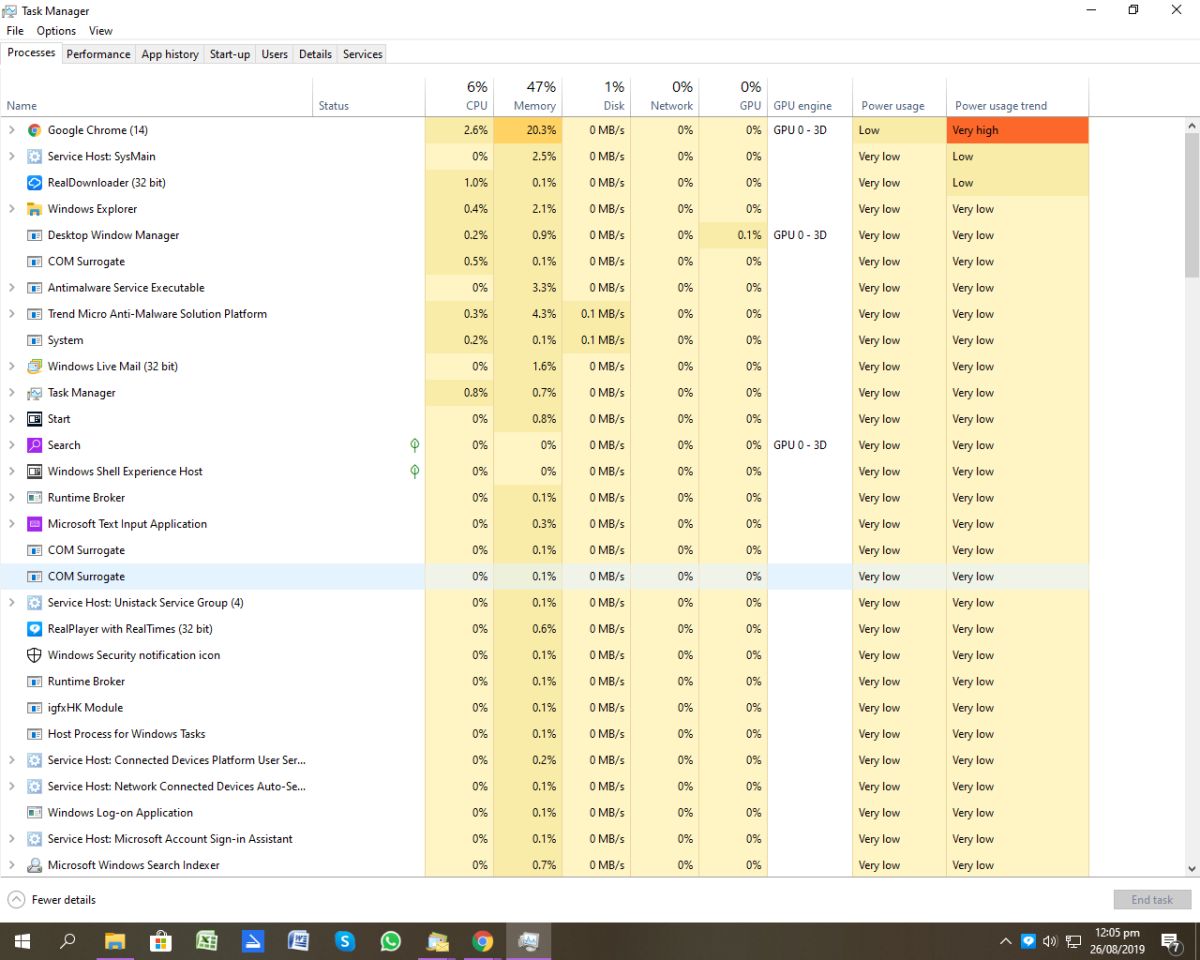
Task: Sort processes by the Name column
Action: pos(157,97)
